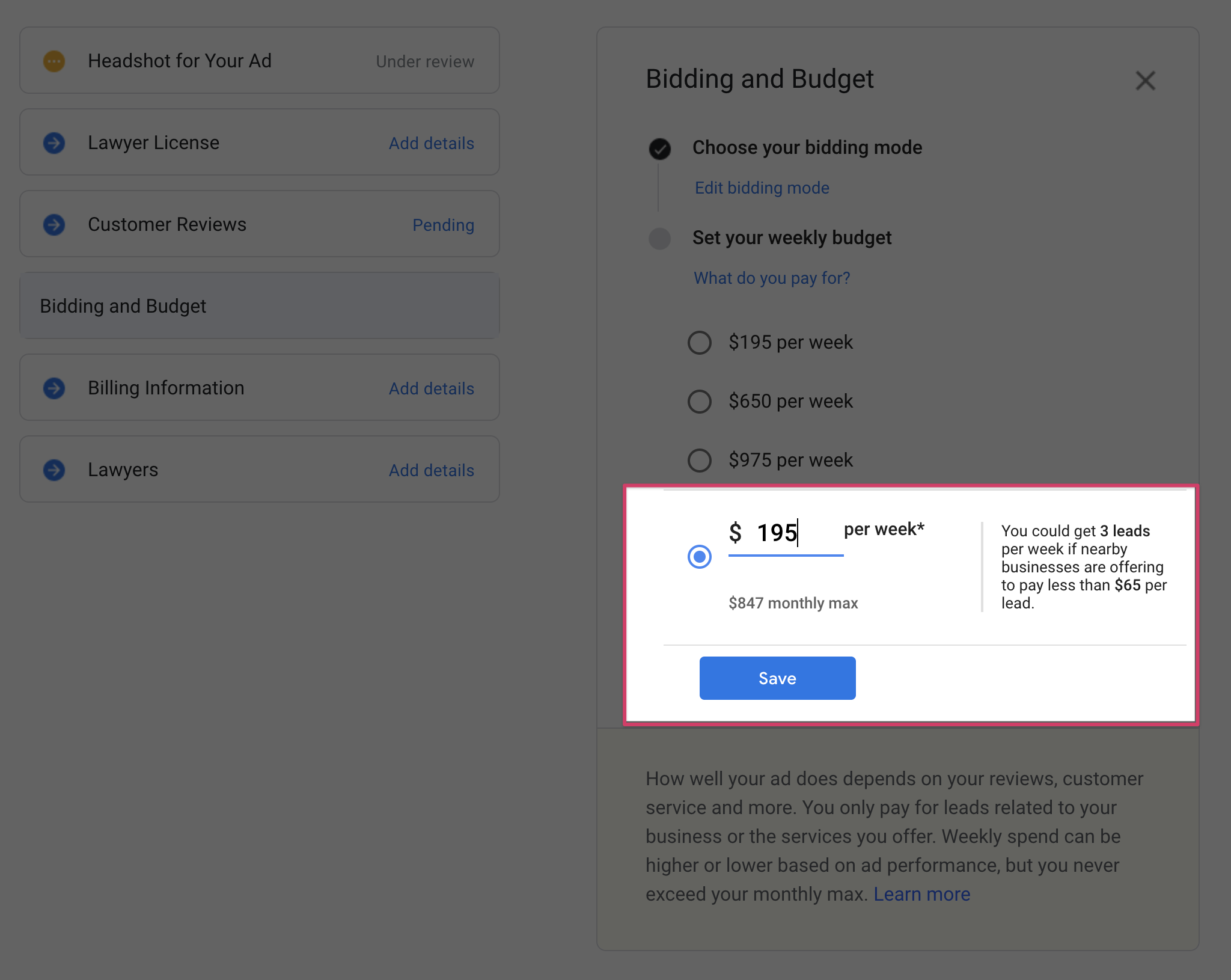The image size is (1231, 980).
Task: Open the What do you pay for link
Action: click(772, 278)
